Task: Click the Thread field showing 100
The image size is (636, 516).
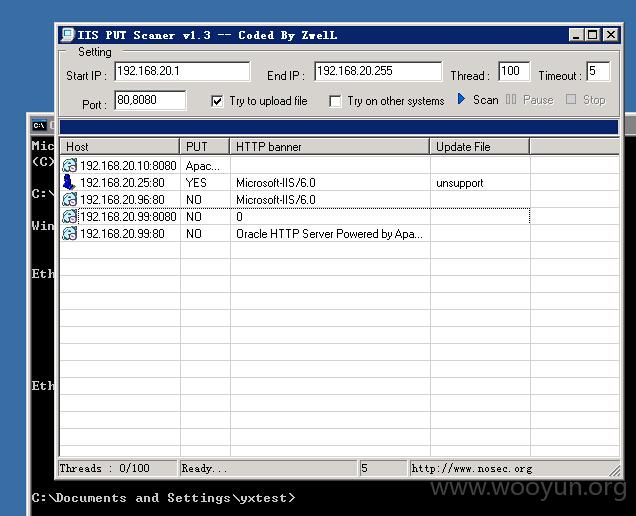Action: [x=514, y=71]
